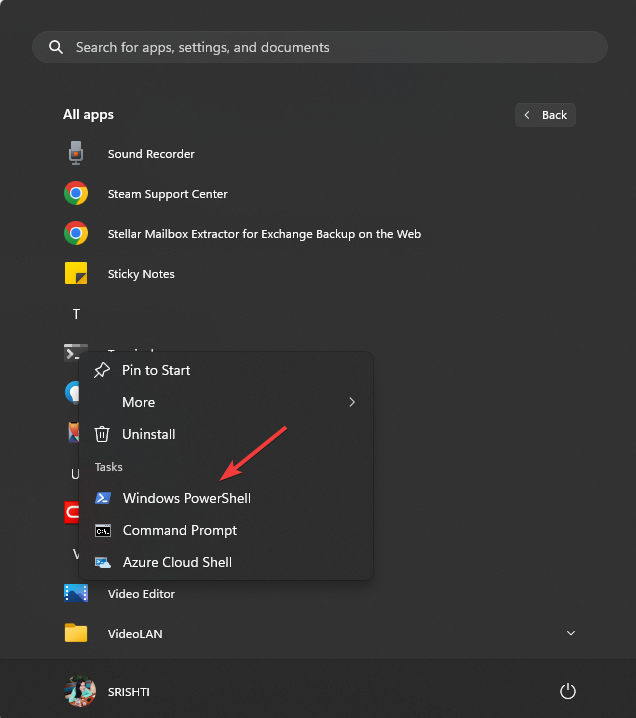Click the Back button
The height and width of the screenshot is (718, 636).
click(x=545, y=115)
